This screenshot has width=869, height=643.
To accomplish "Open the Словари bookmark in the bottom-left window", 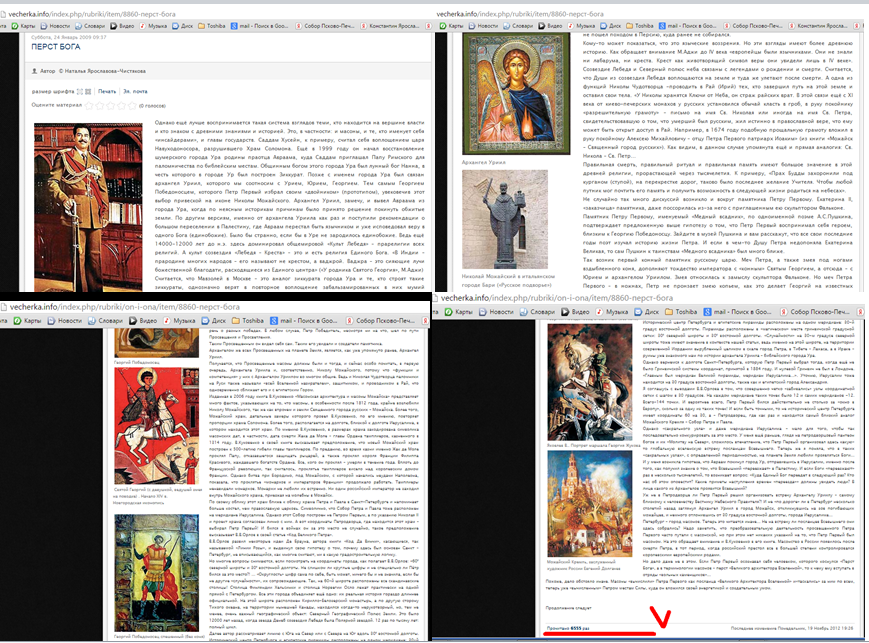I will click(x=105, y=321).
